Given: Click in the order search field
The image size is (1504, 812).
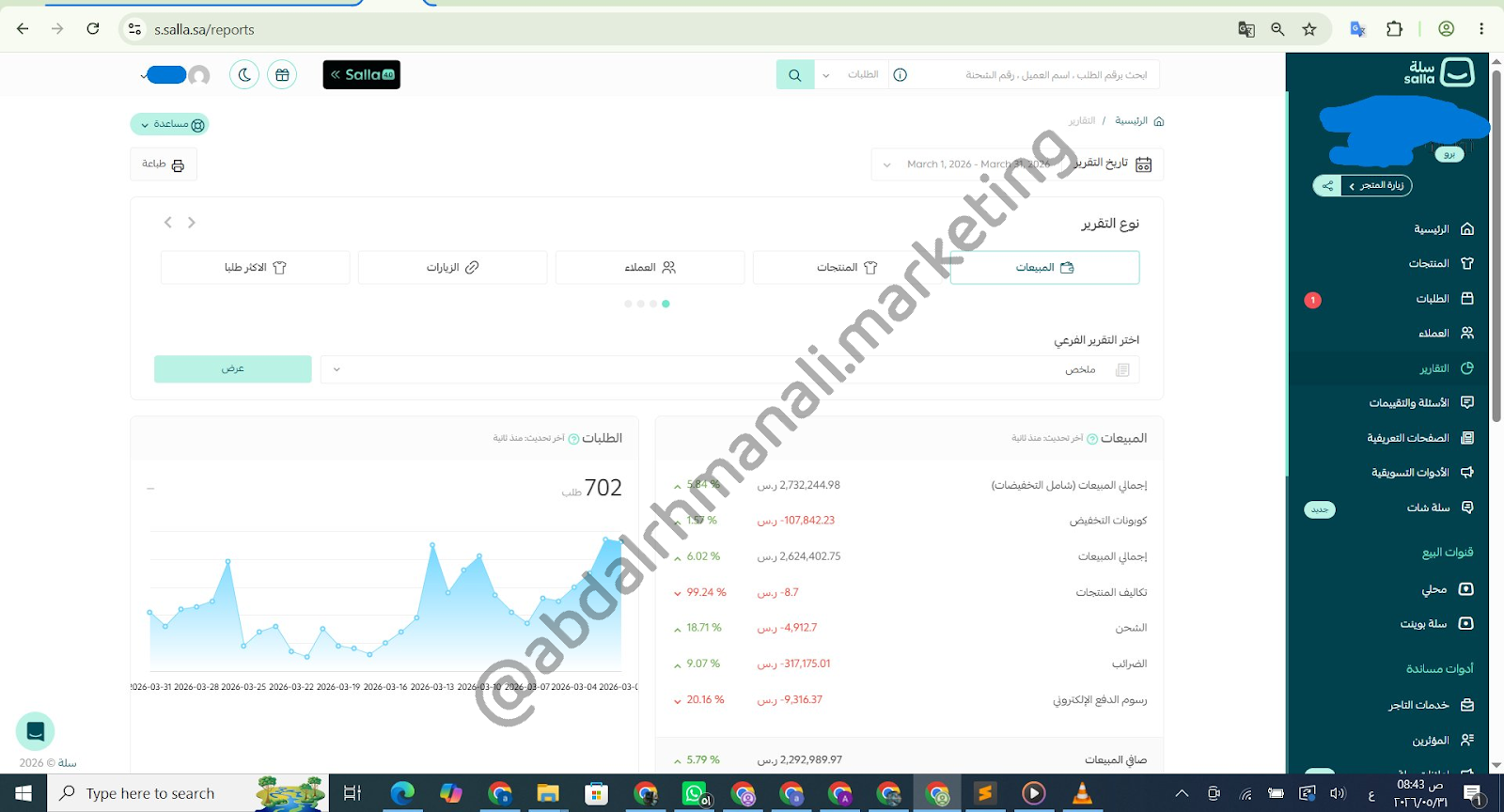Looking at the screenshot, I should (x=1034, y=74).
